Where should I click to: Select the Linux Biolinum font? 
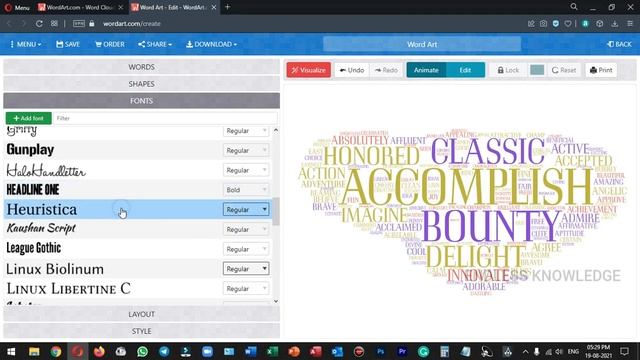pos(55,269)
